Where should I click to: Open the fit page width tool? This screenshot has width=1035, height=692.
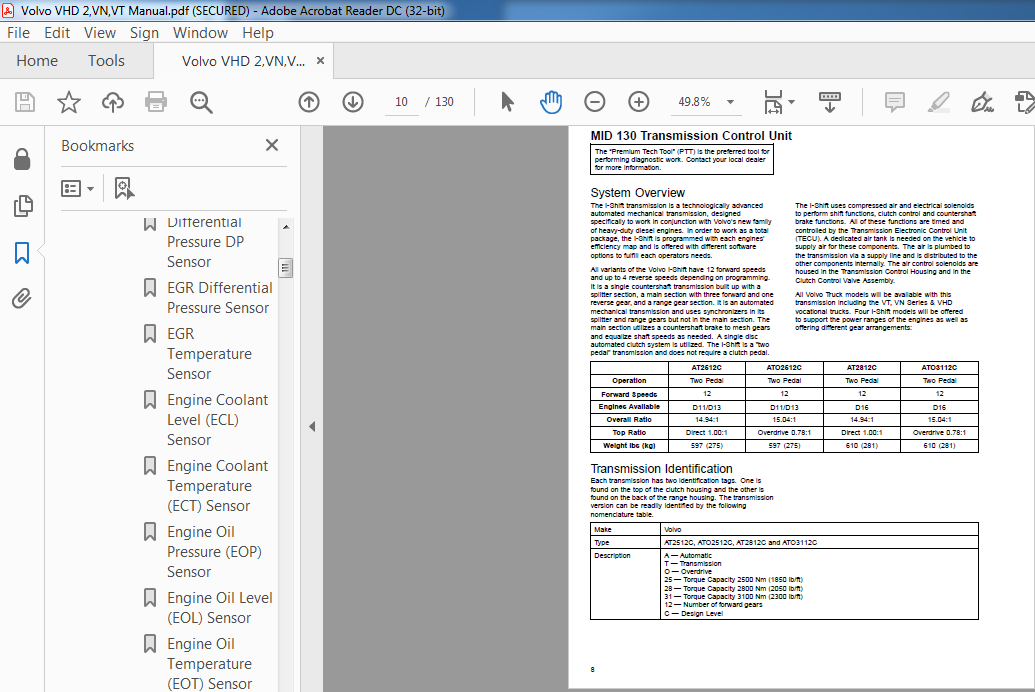773,102
